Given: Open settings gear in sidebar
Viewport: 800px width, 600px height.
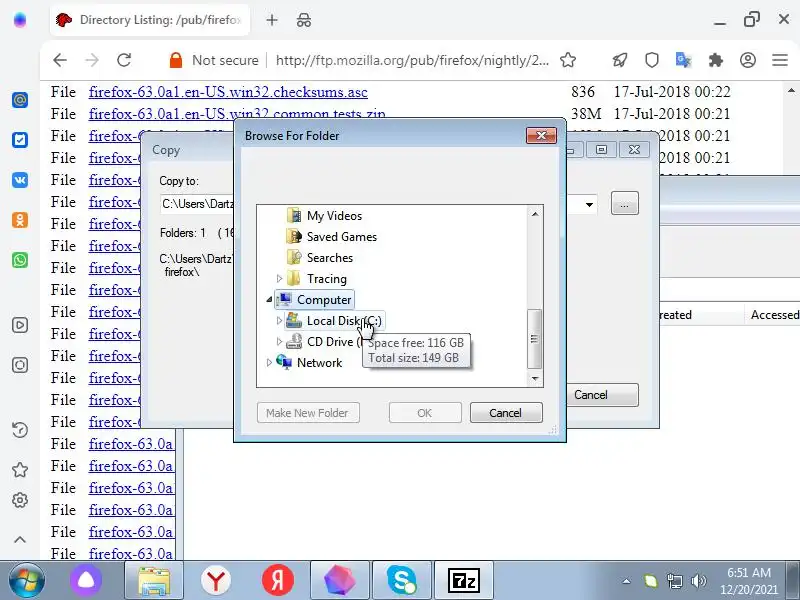Looking at the screenshot, I should [20, 500].
